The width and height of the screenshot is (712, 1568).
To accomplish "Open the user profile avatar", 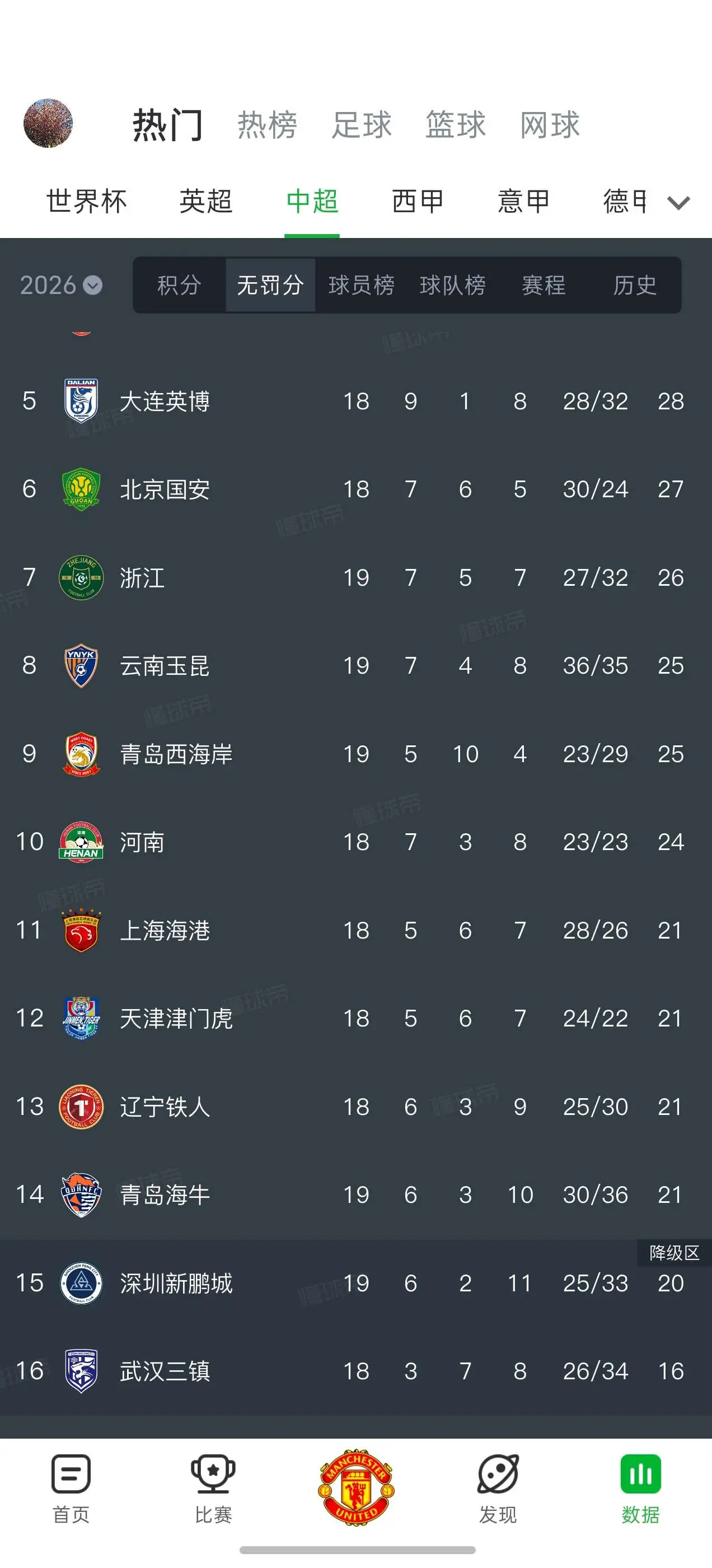I will click(x=48, y=123).
